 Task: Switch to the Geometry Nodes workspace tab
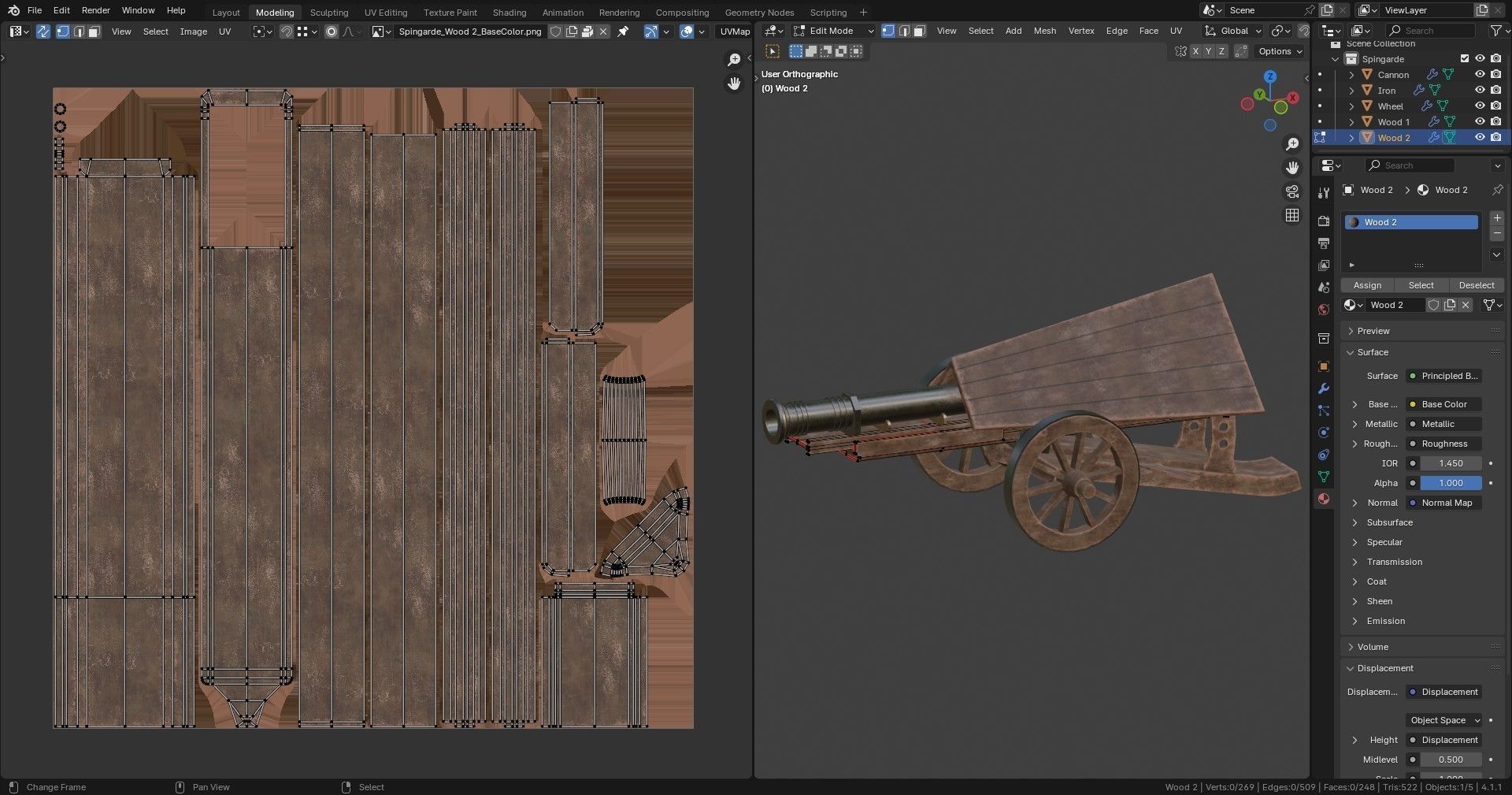[x=759, y=12]
